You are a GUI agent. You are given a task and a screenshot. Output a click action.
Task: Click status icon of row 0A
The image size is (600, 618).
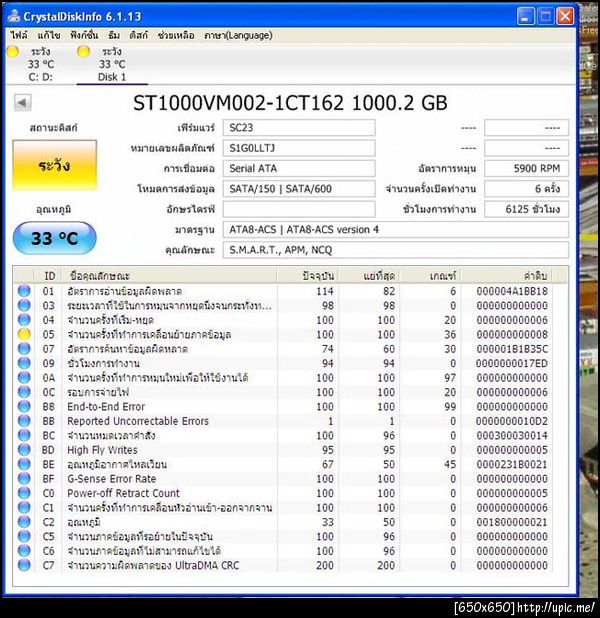click(24, 378)
